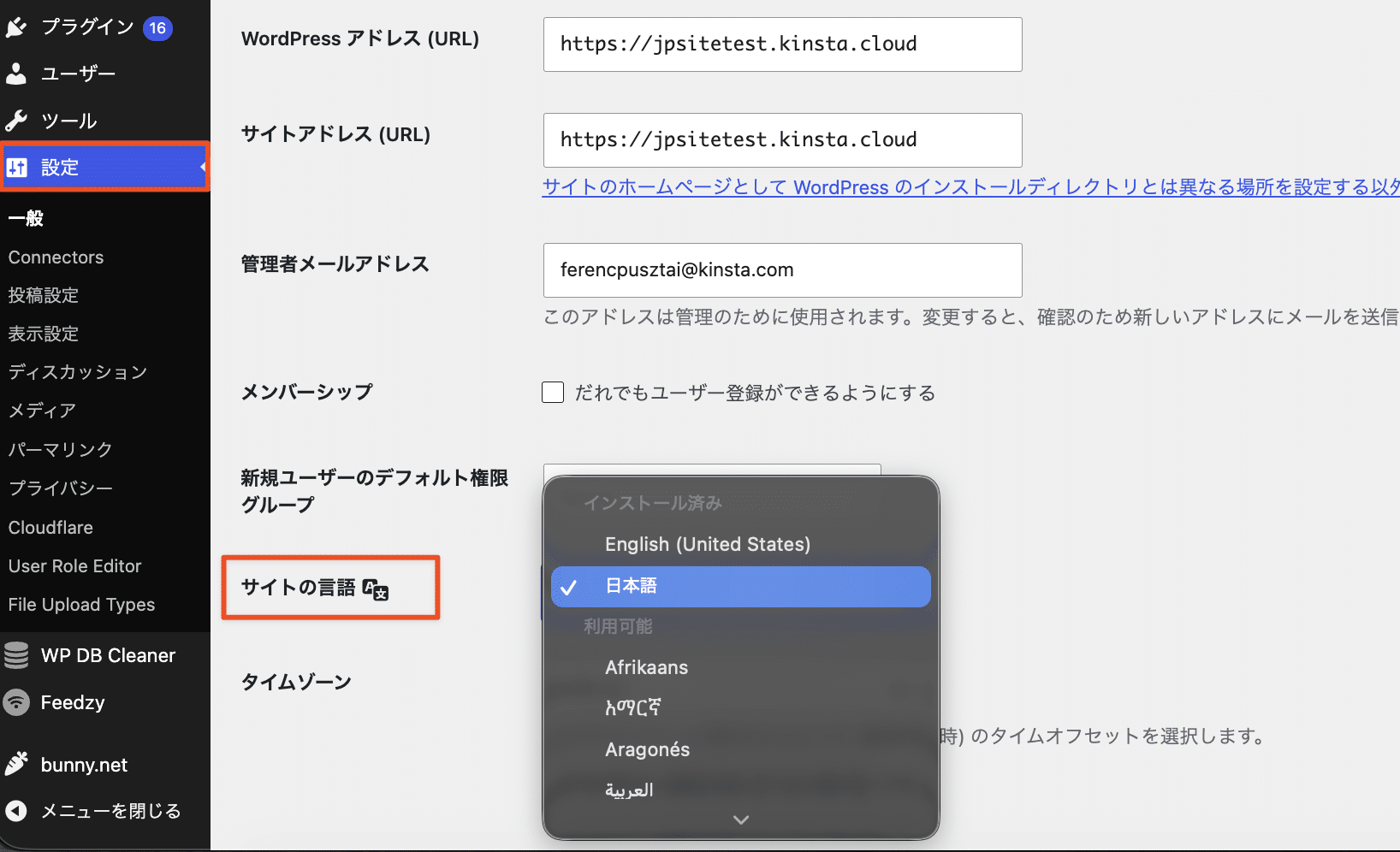This screenshot has width=1400, height=852.
Task: Enable だれでもユーザー登録ができるようにする checkbox
Action: 553,392
